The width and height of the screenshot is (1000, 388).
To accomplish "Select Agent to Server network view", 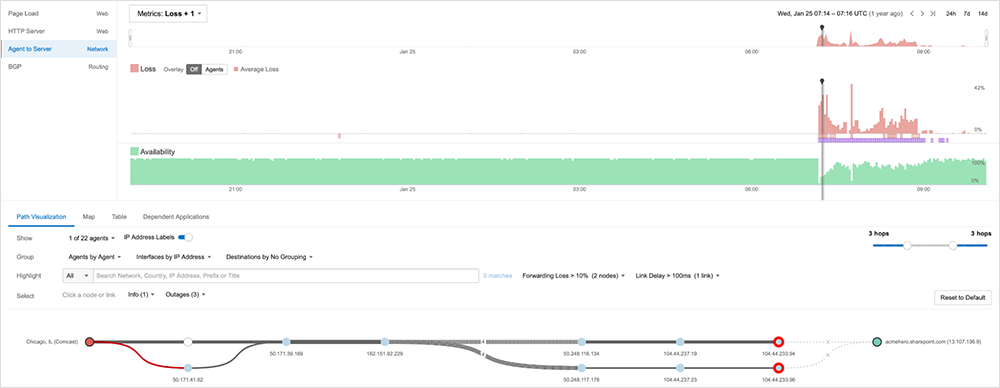I will [59, 48].
